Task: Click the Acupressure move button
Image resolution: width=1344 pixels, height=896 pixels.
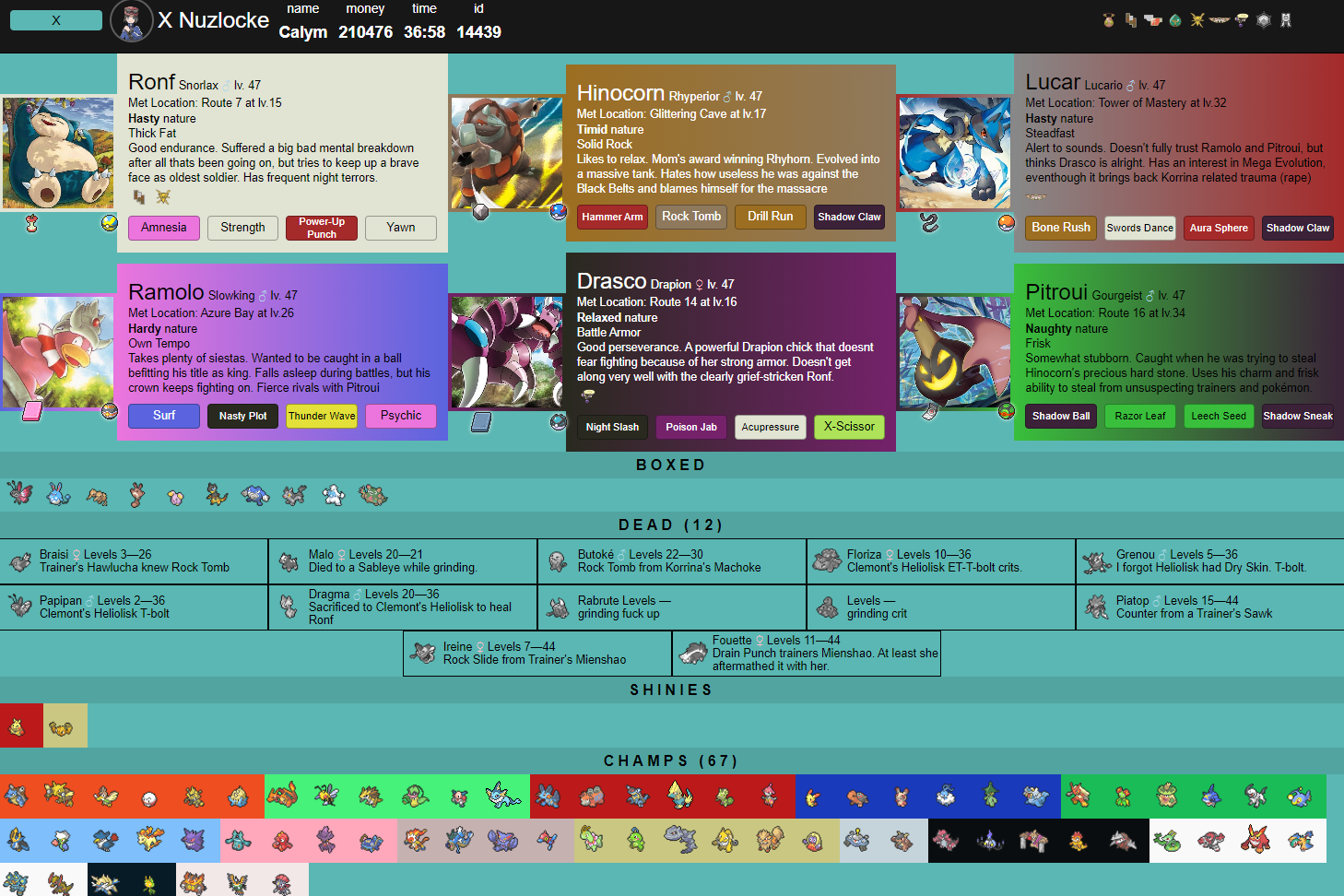Action: pyautogui.click(x=770, y=427)
